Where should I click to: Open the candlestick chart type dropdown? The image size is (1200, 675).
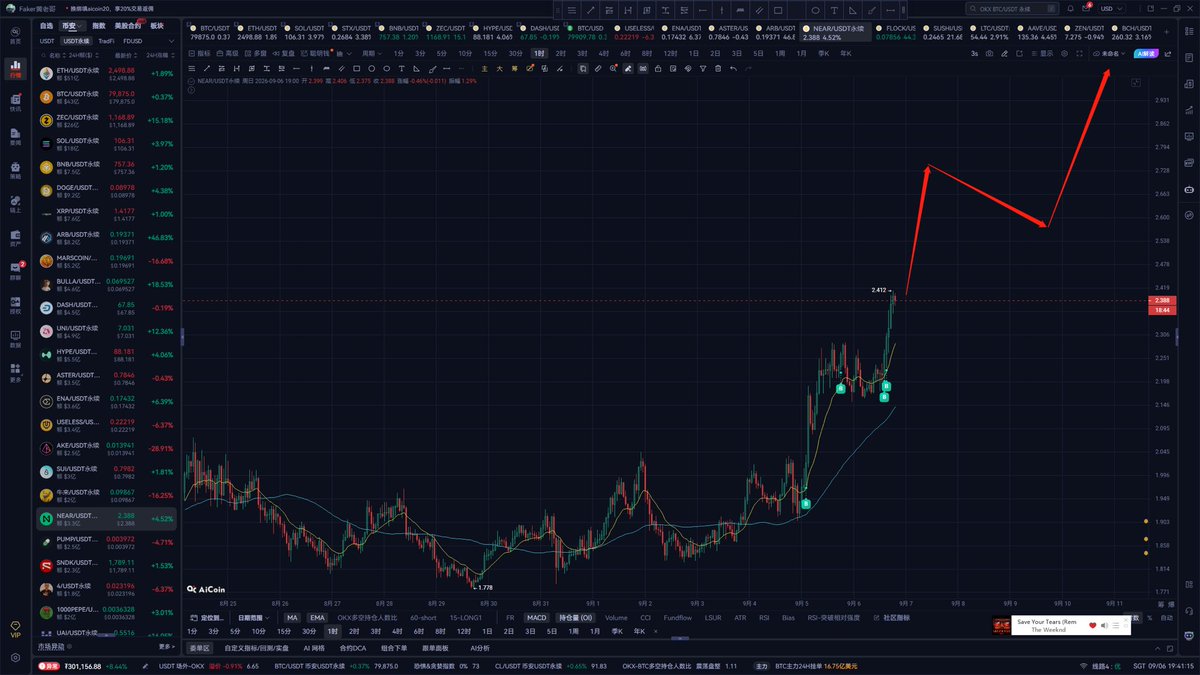[344, 53]
